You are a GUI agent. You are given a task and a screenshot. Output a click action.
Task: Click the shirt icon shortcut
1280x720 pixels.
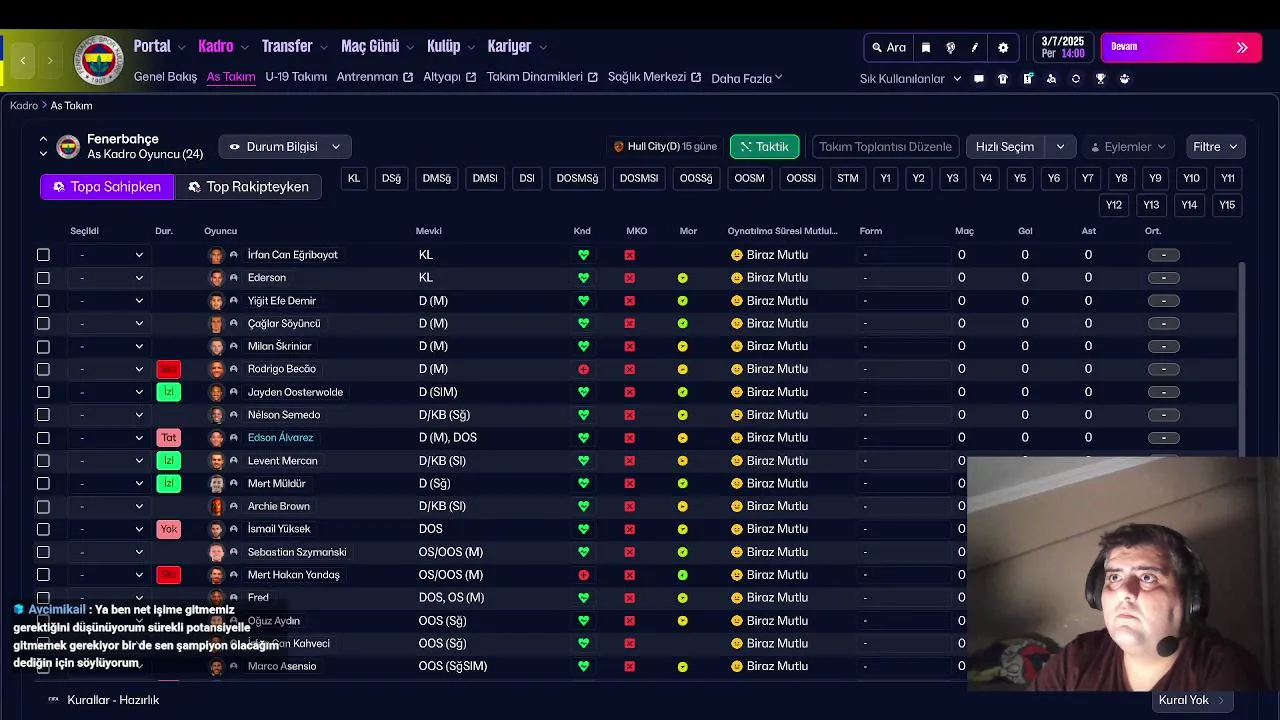pos(1003,78)
